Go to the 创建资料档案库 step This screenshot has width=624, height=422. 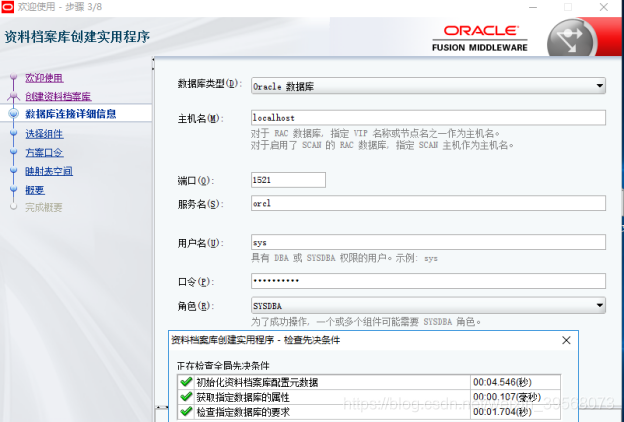tap(58, 96)
